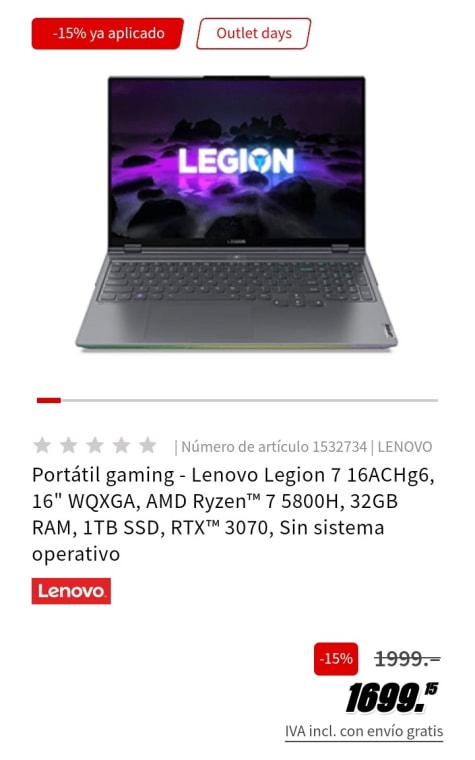Image resolution: width=475 pixels, height=760 pixels.
Task: Open the 'IVA incl. con envío gratis' link
Action: (x=364, y=731)
